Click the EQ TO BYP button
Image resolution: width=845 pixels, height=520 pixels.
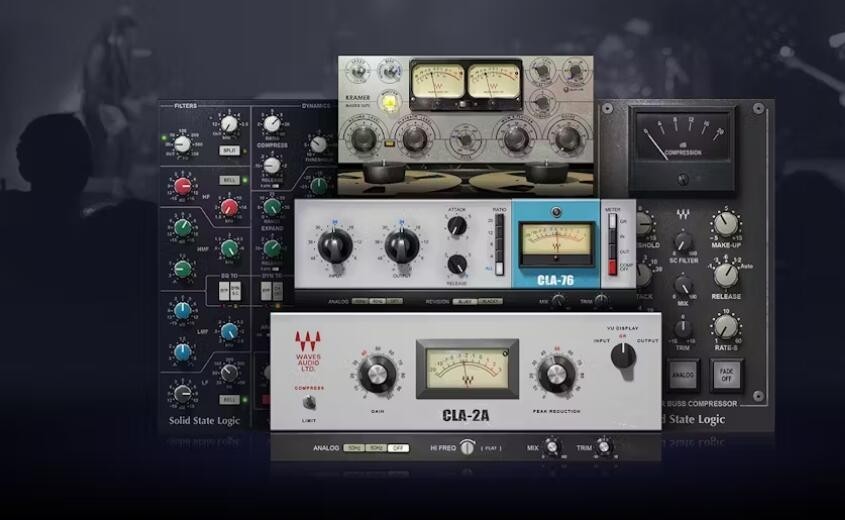coord(224,291)
